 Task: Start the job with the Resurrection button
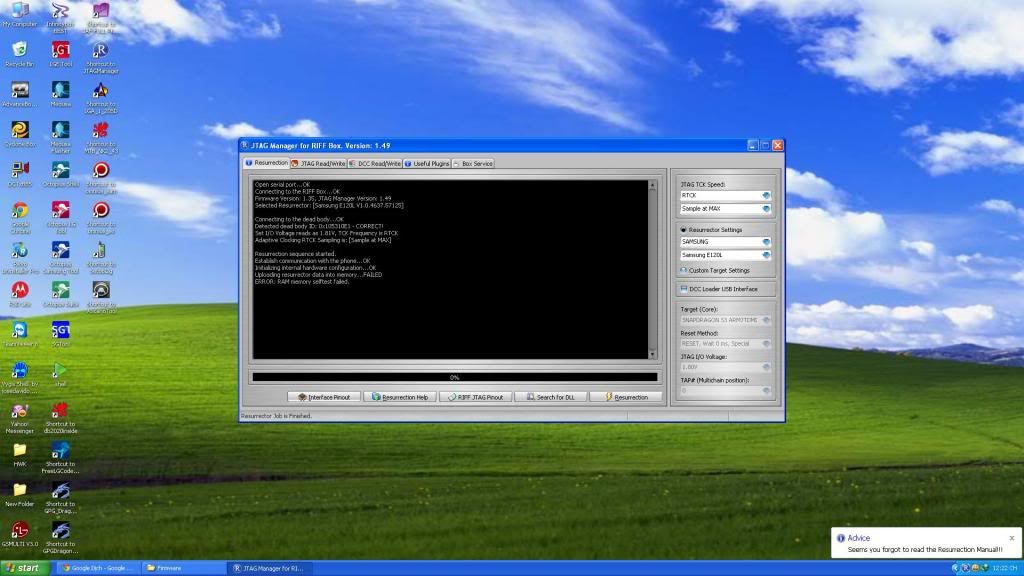[626, 397]
